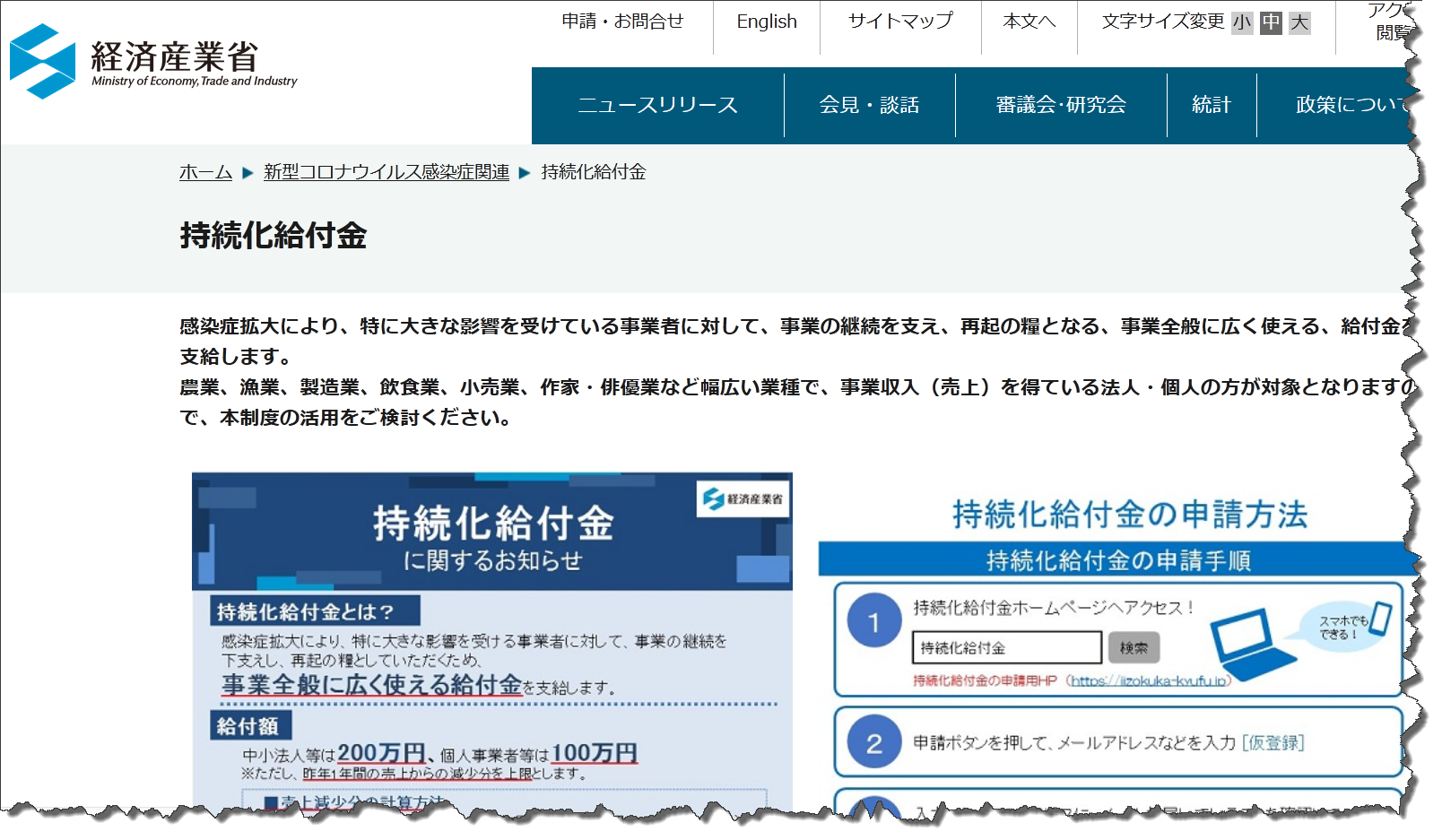
Task: Click the 検索 button in step 1
Action: coord(1134,647)
